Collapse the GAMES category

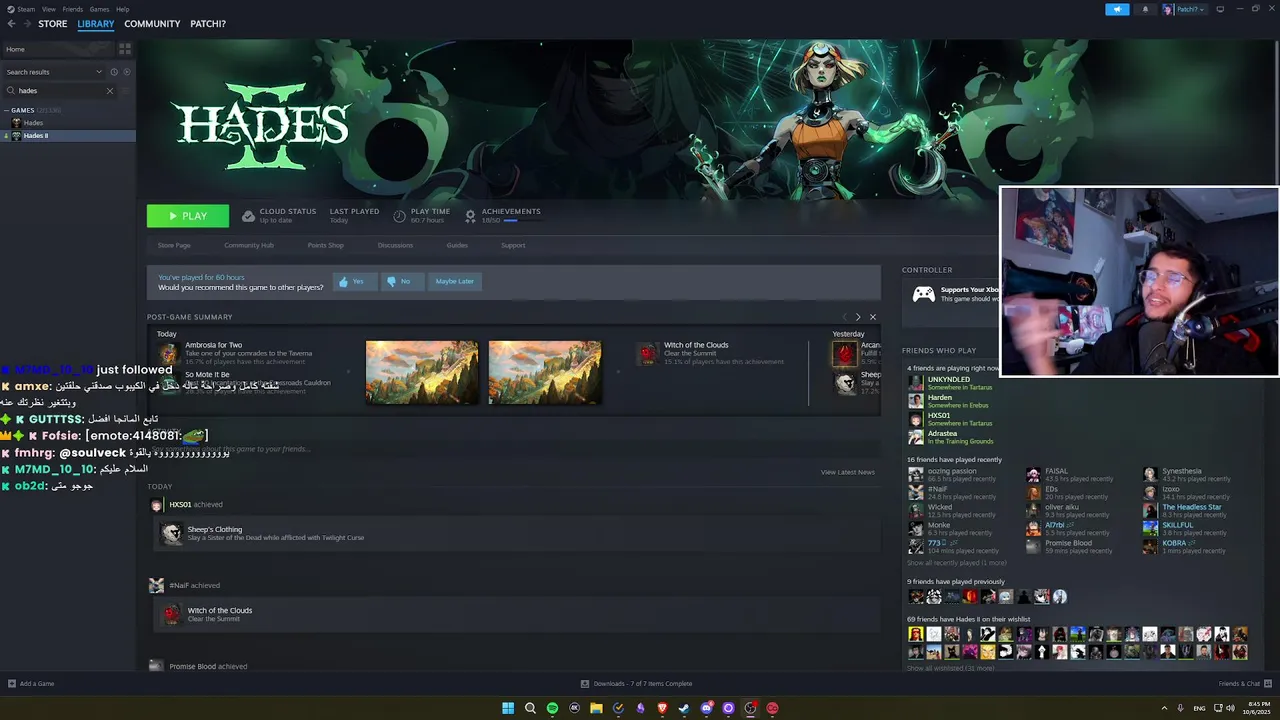6,110
